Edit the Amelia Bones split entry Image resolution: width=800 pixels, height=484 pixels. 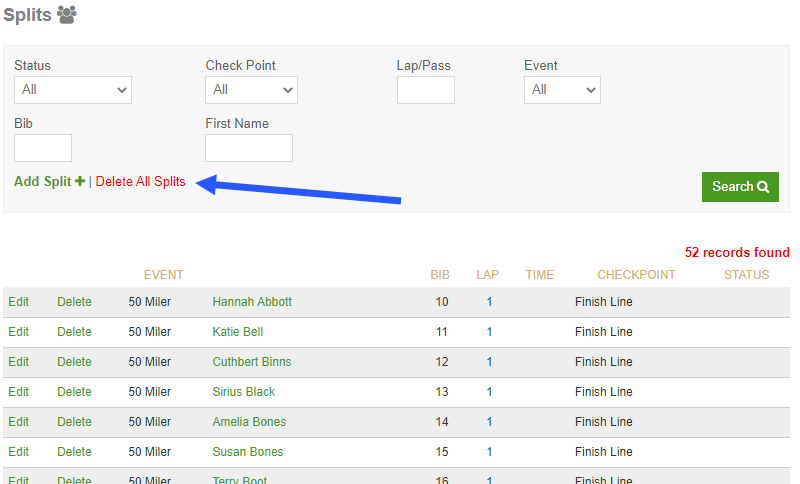pyautogui.click(x=18, y=422)
